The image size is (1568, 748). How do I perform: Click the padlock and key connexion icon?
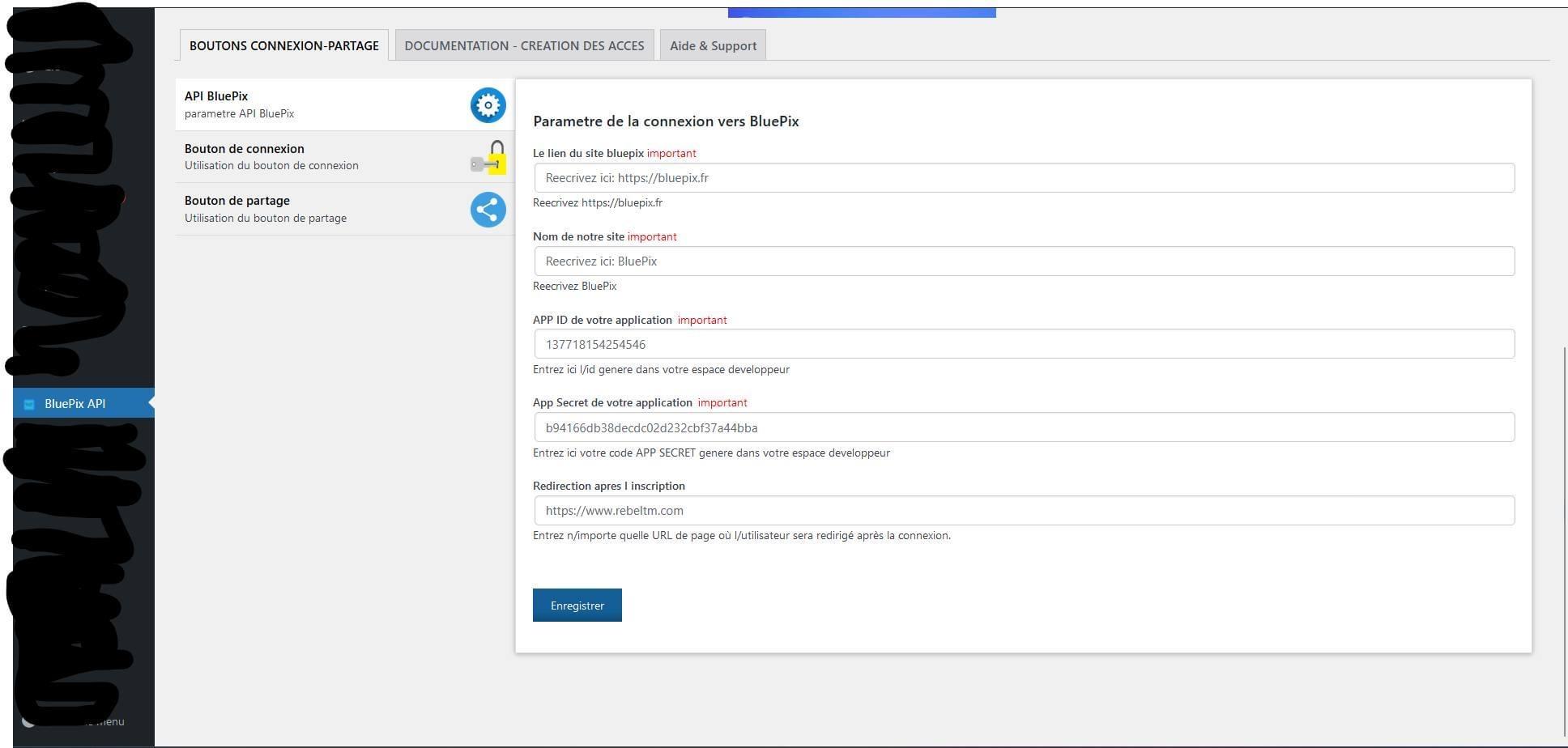[489, 158]
